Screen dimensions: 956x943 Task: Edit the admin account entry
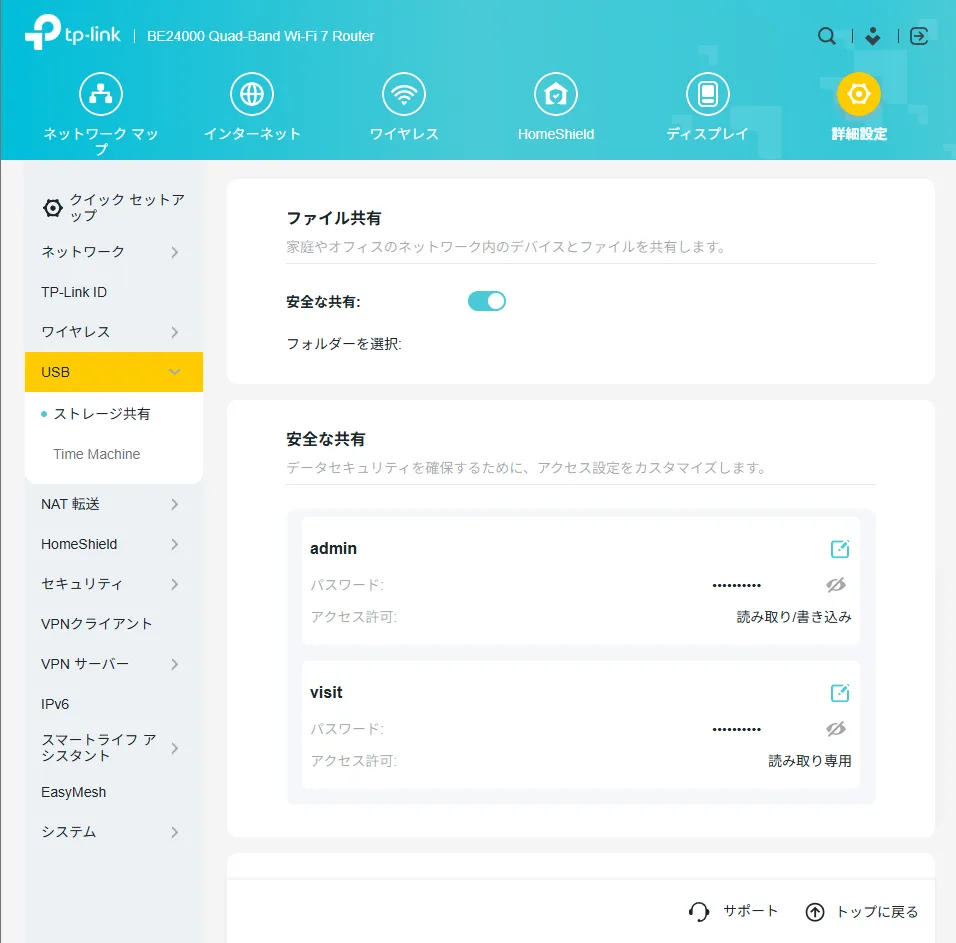pos(840,549)
